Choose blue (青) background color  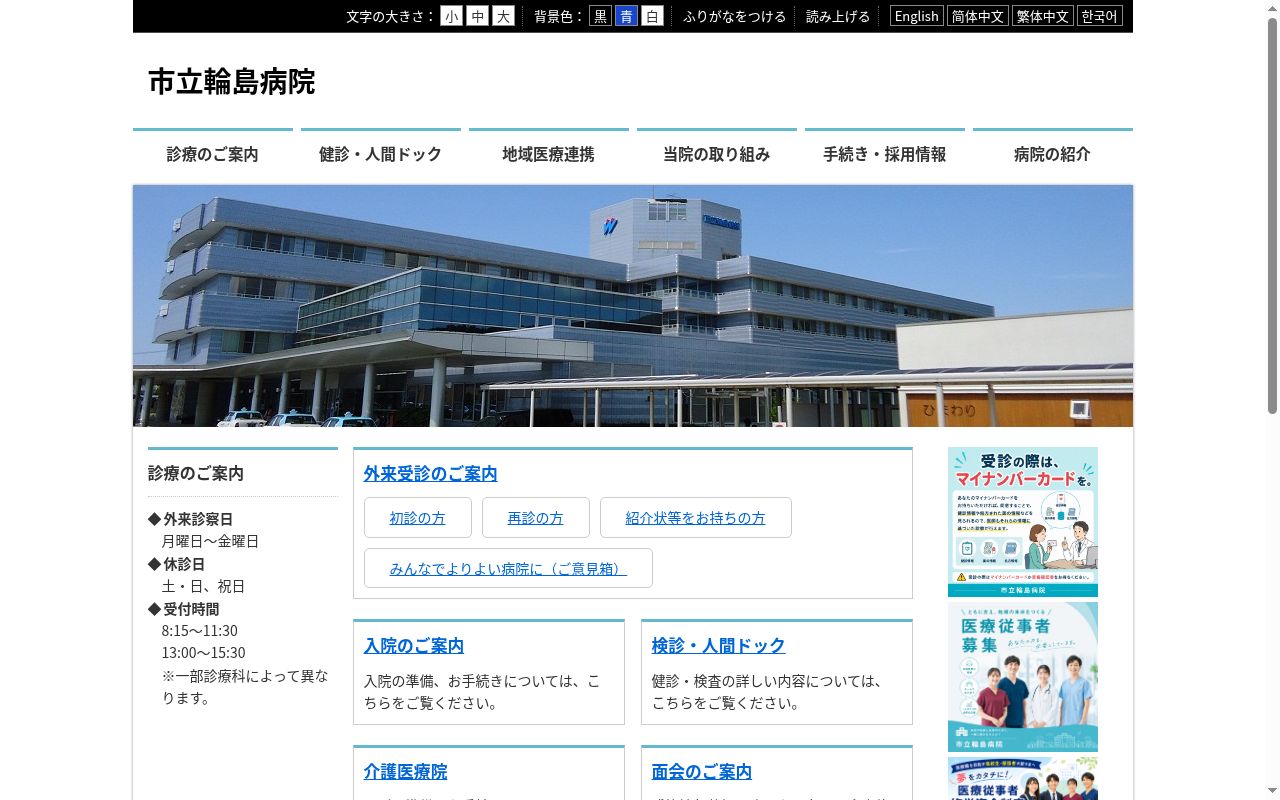click(x=626, y=16)
